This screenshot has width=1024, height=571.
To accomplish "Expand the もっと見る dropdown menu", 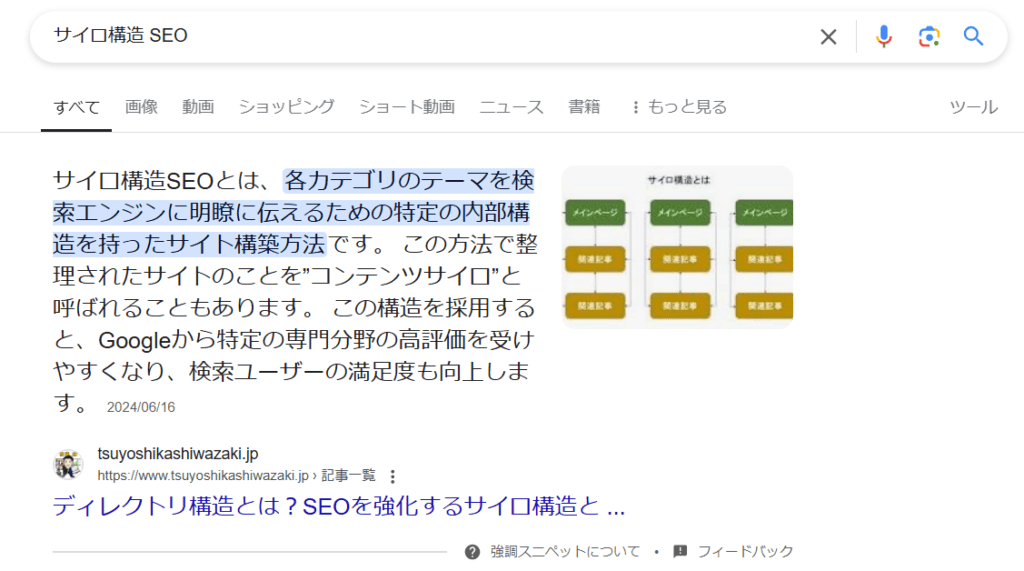I will coord(677,107).
